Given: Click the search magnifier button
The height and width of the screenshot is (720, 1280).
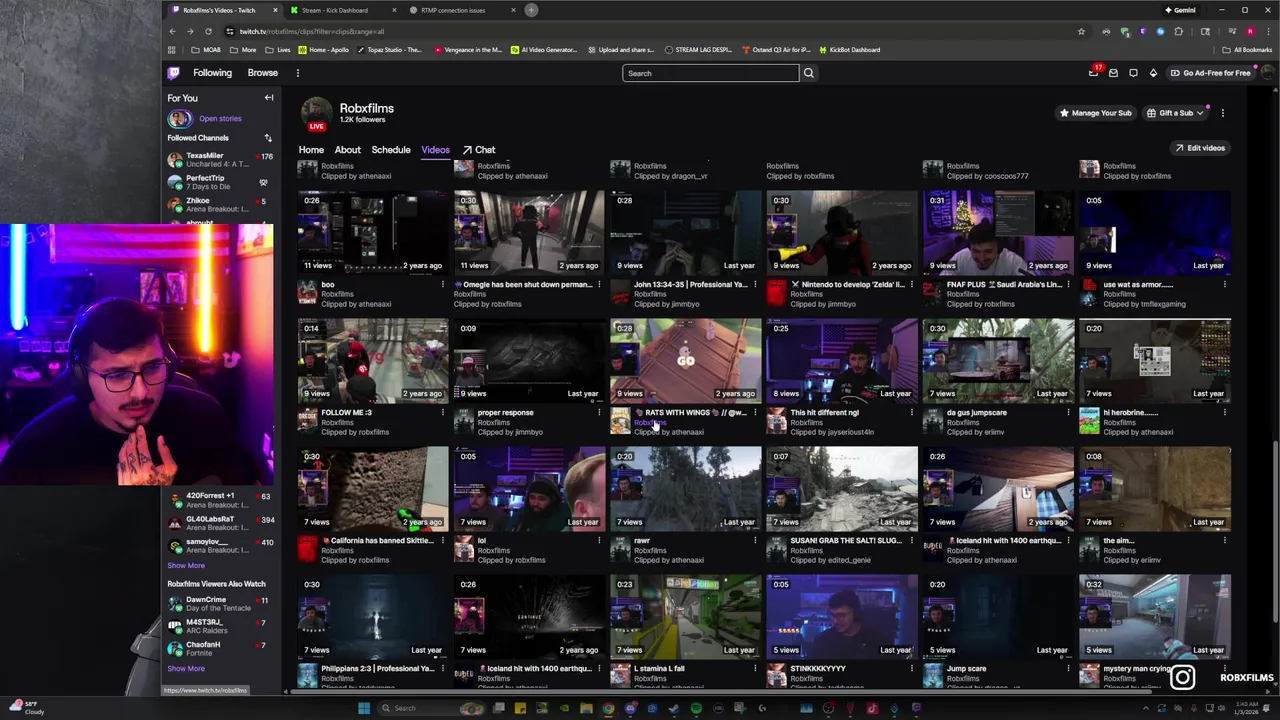Looking at the screenshot, I should pyautogui.click(x=808, y=73).
